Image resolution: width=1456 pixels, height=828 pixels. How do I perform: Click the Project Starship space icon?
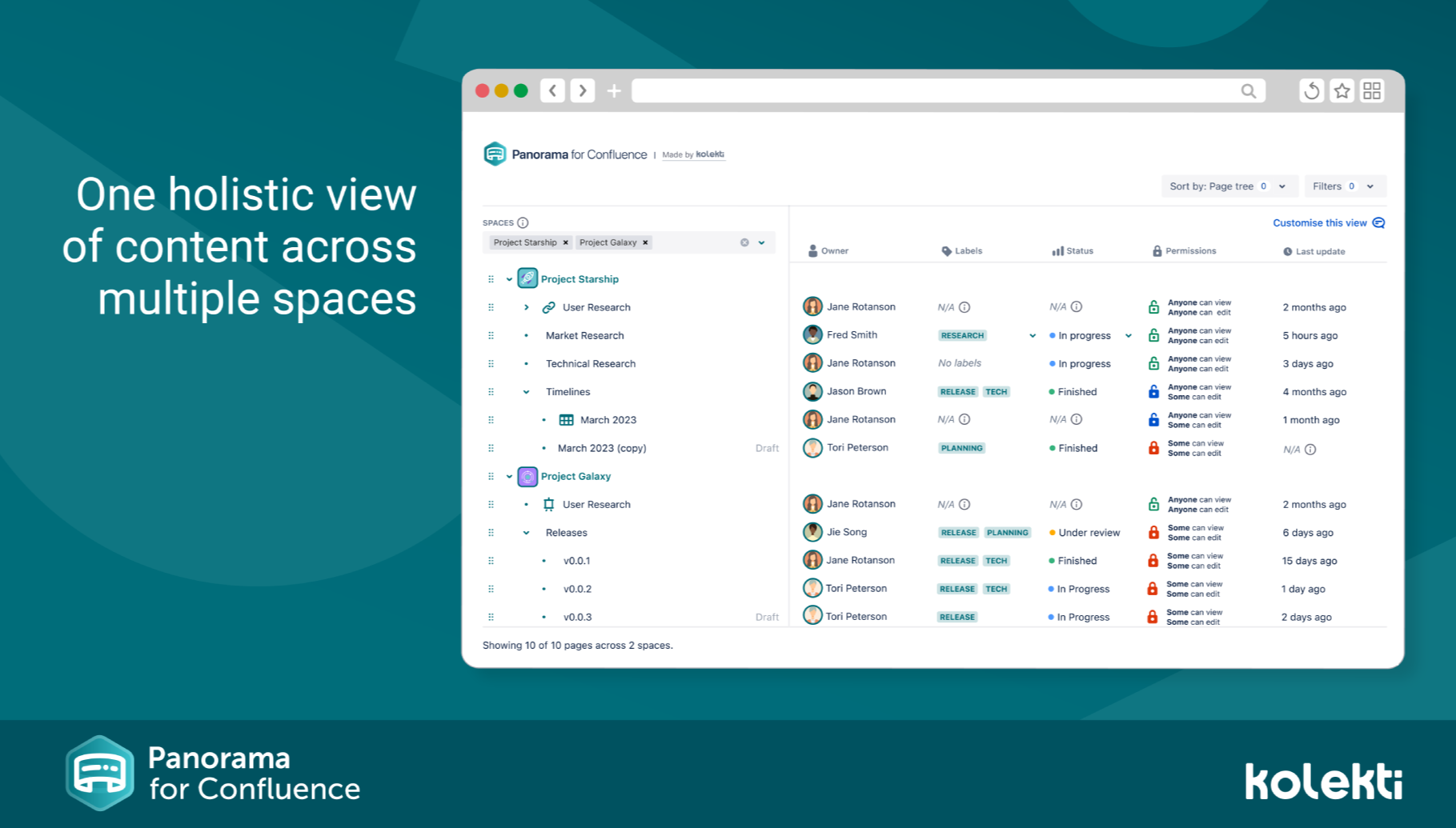(527, 278)
